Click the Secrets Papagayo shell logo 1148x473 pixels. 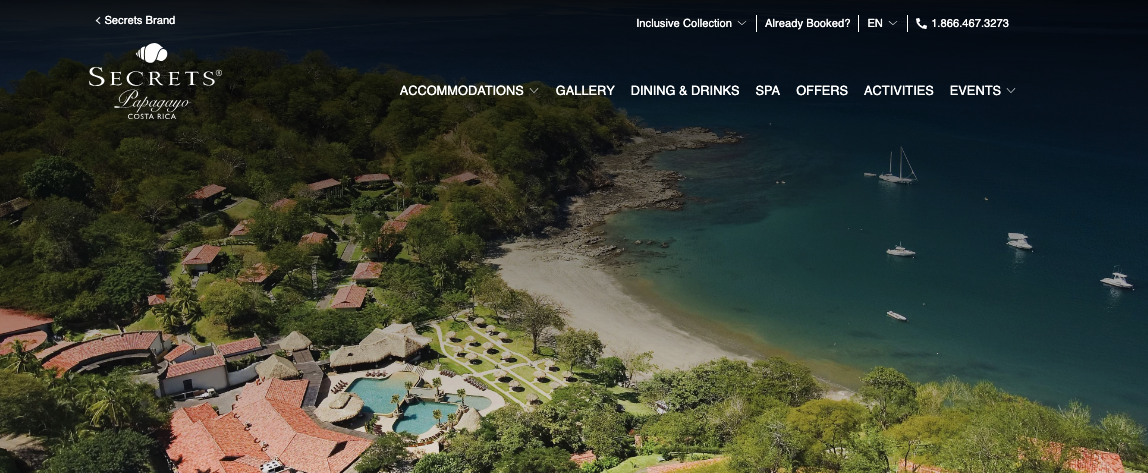tap(152, 53)
